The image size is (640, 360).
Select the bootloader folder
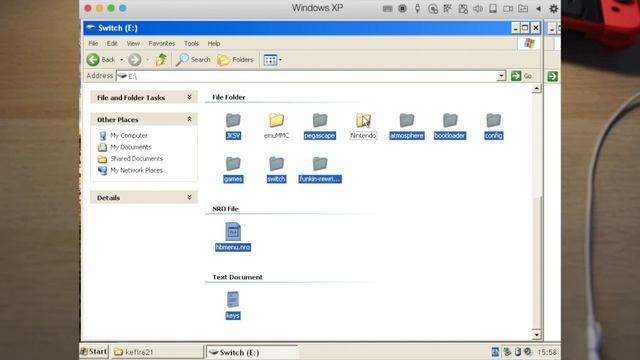pyautogui.click(x=450, y=126)
